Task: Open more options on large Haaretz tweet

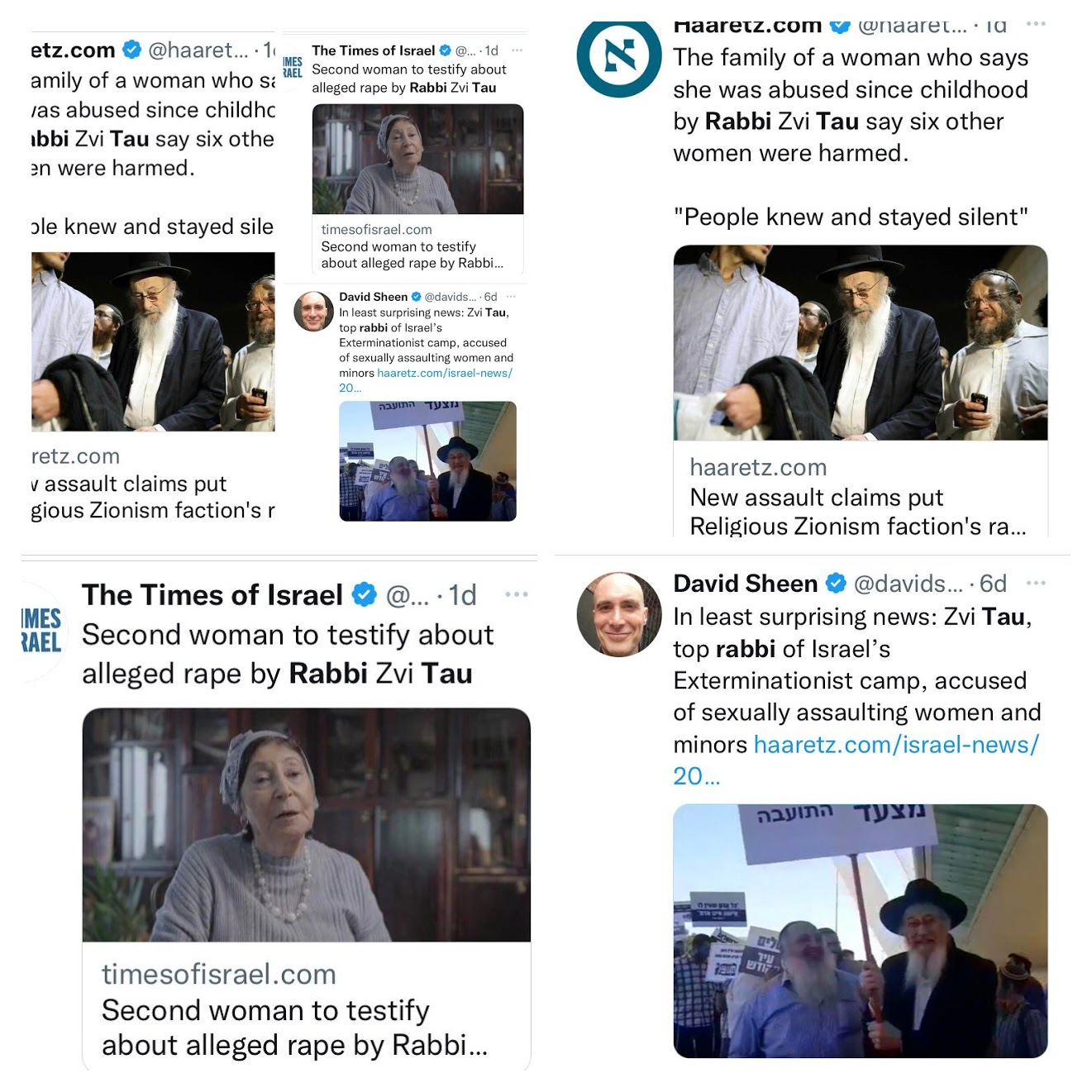Action: (x=1036, y=24)
